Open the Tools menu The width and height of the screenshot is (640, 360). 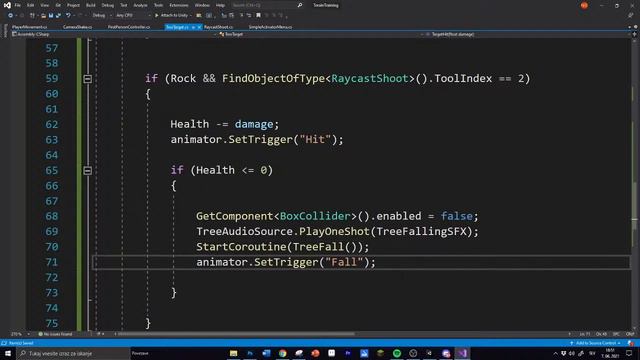pos(158,5)
